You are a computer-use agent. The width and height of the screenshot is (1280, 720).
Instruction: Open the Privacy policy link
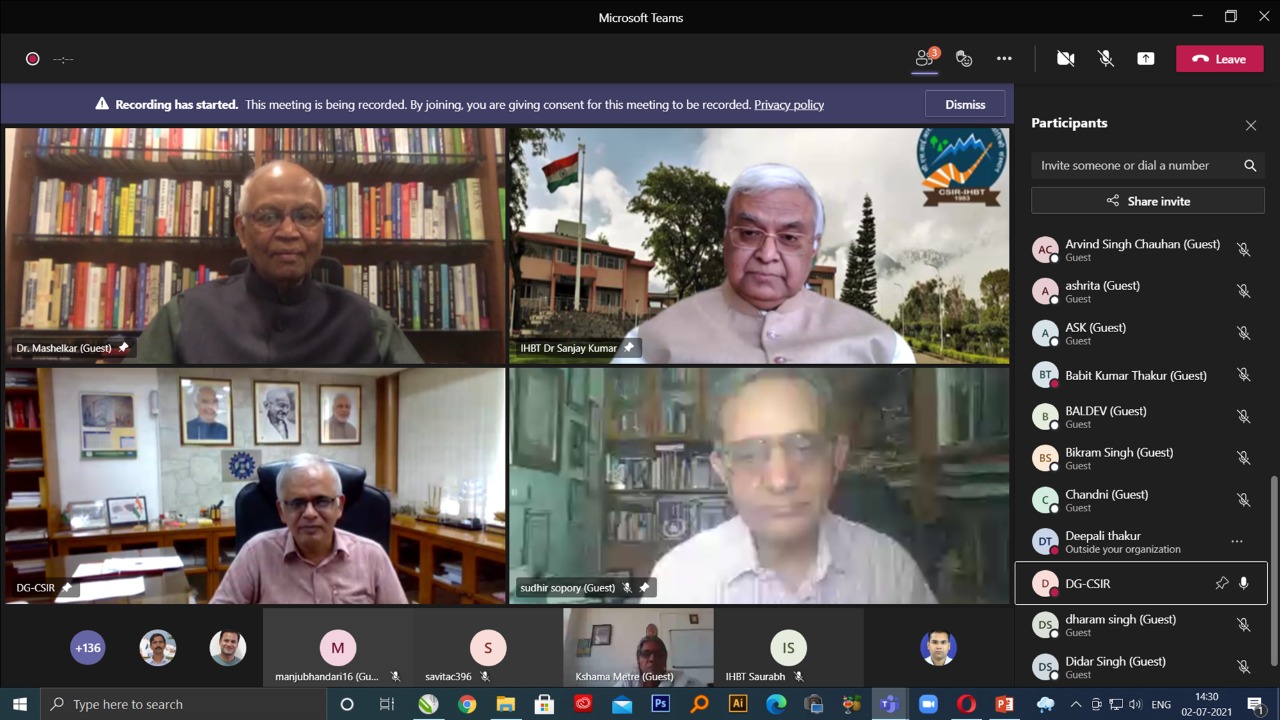tap(788, 104)
